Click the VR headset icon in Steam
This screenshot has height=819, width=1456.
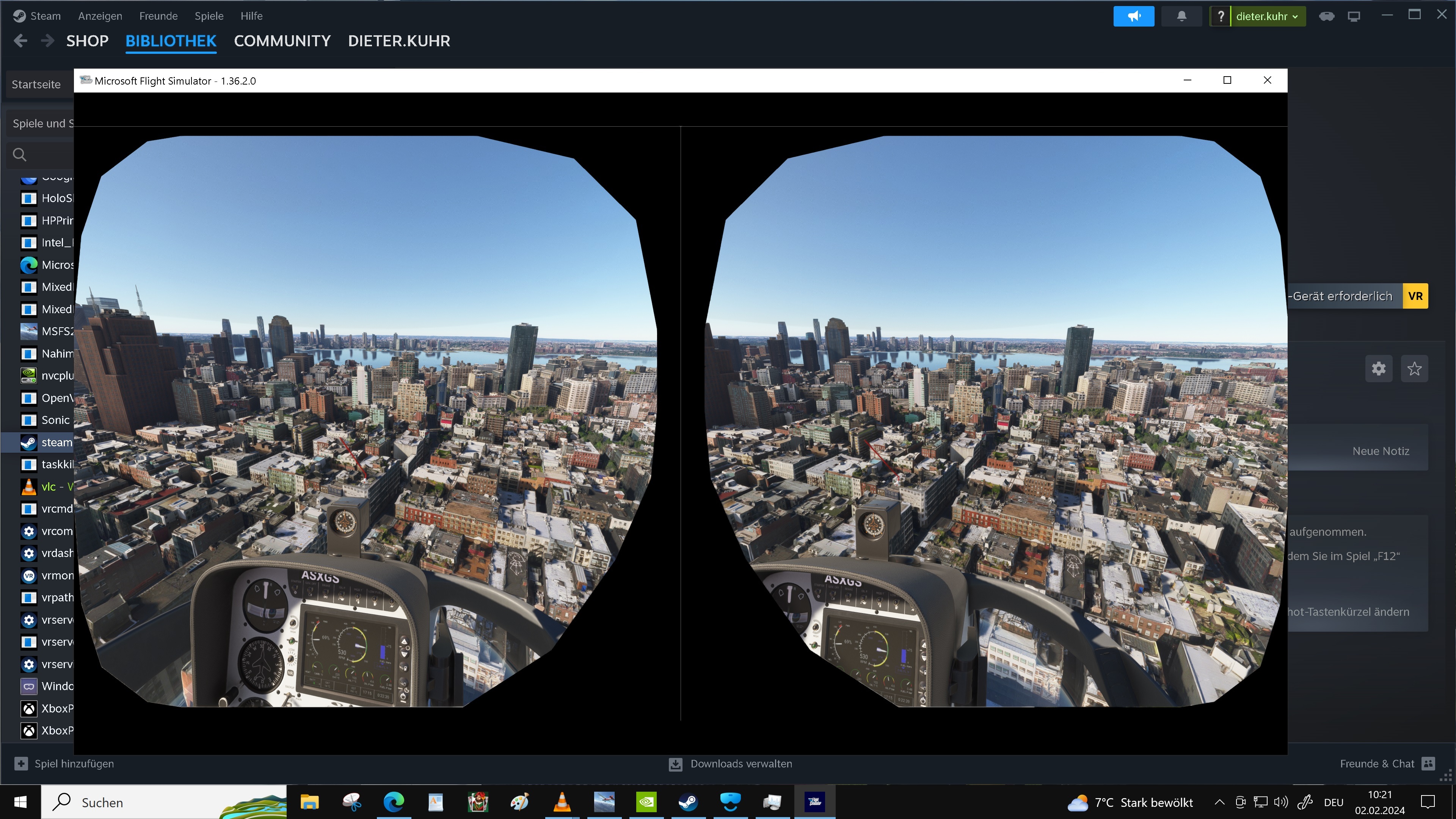(x=1327, y=16)
